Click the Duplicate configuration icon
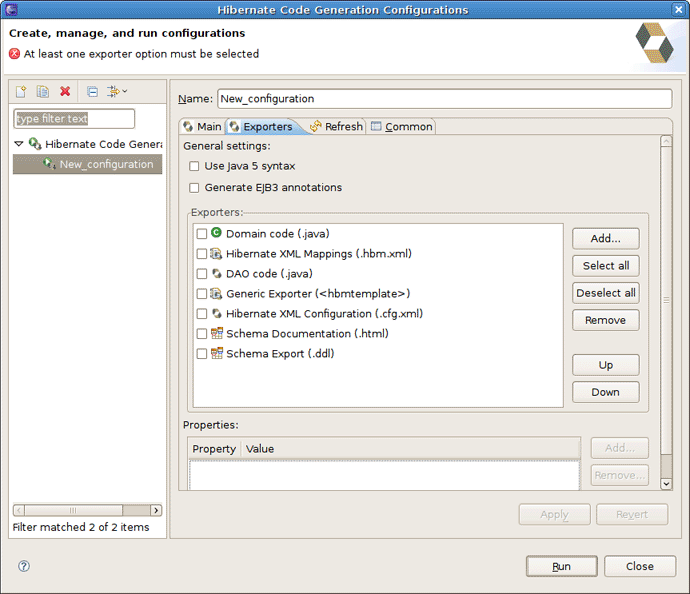The height and width of the screenshot is (594, 690). [x=42, y=91]
